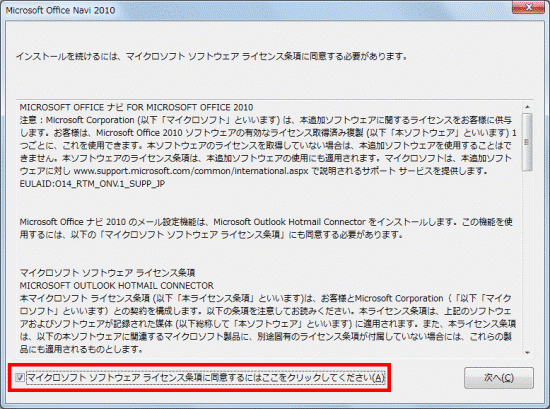
Task: Close the Microsoft Office Navi 2010 dialog
Action: tap(529, 7)
